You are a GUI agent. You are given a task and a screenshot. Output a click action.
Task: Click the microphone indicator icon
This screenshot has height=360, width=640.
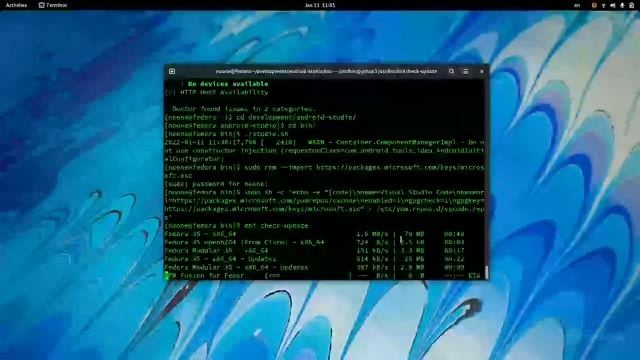pos(622,5)
